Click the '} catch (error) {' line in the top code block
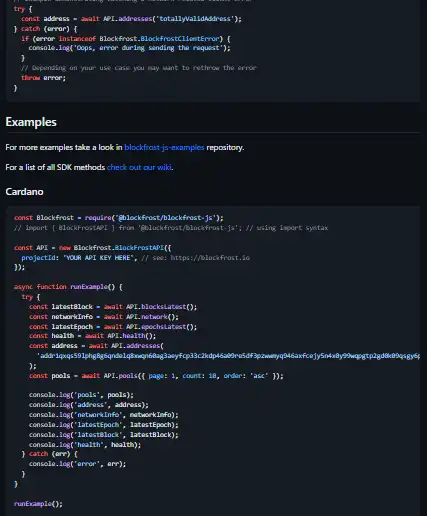This screenshot has height=516, width=427. [46, 29]
